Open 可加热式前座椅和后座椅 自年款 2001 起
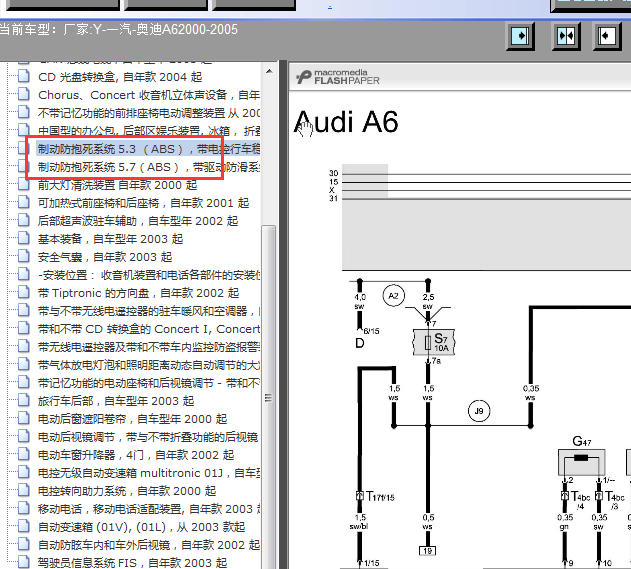 [143, 203]
